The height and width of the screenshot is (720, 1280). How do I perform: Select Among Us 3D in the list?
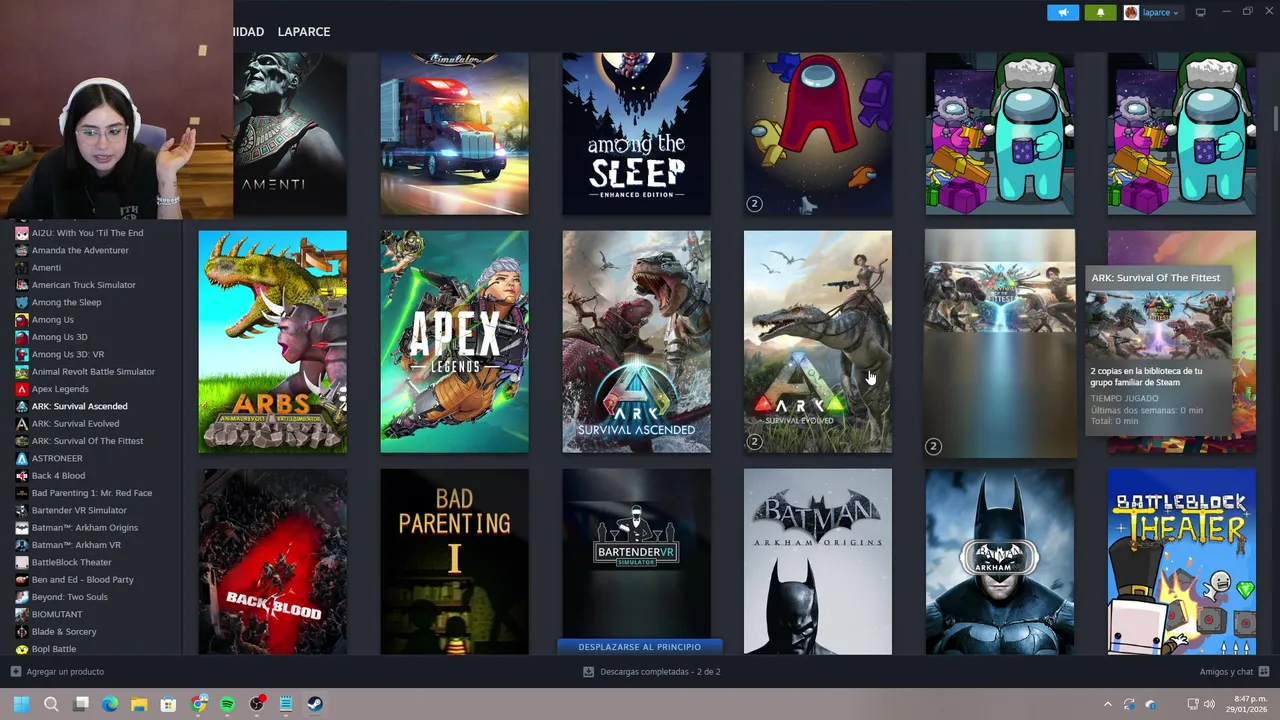(x=59, y=337)
